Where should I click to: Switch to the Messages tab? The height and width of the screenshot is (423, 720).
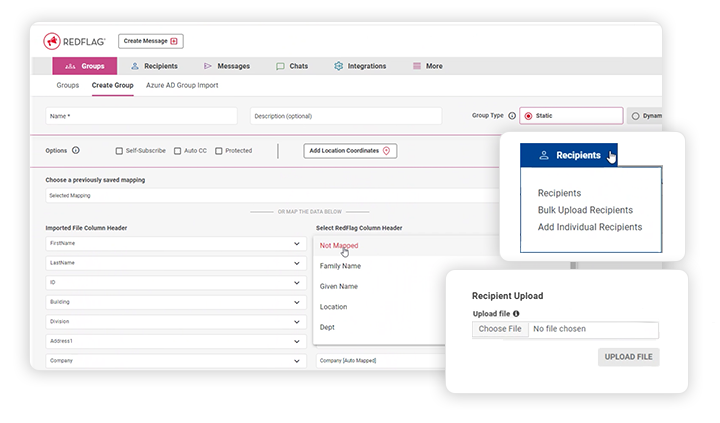coord(227,66)
